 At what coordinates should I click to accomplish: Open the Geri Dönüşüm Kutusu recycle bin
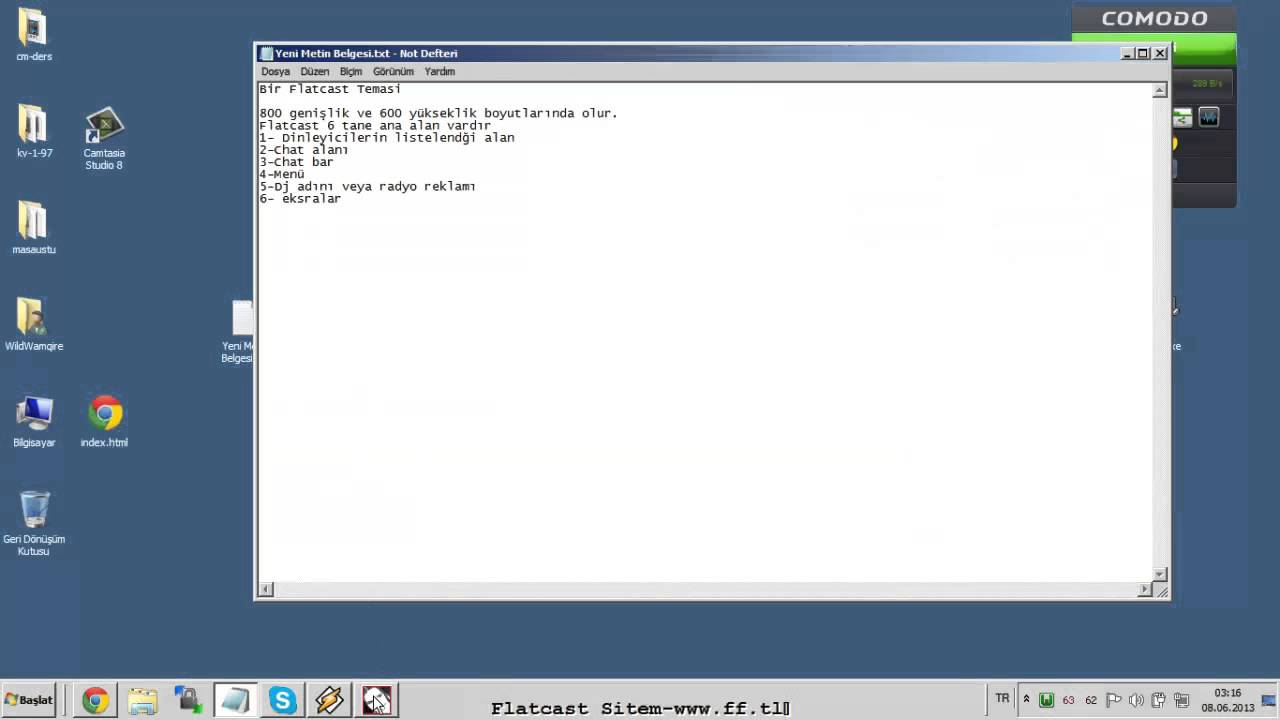point(33,523)
